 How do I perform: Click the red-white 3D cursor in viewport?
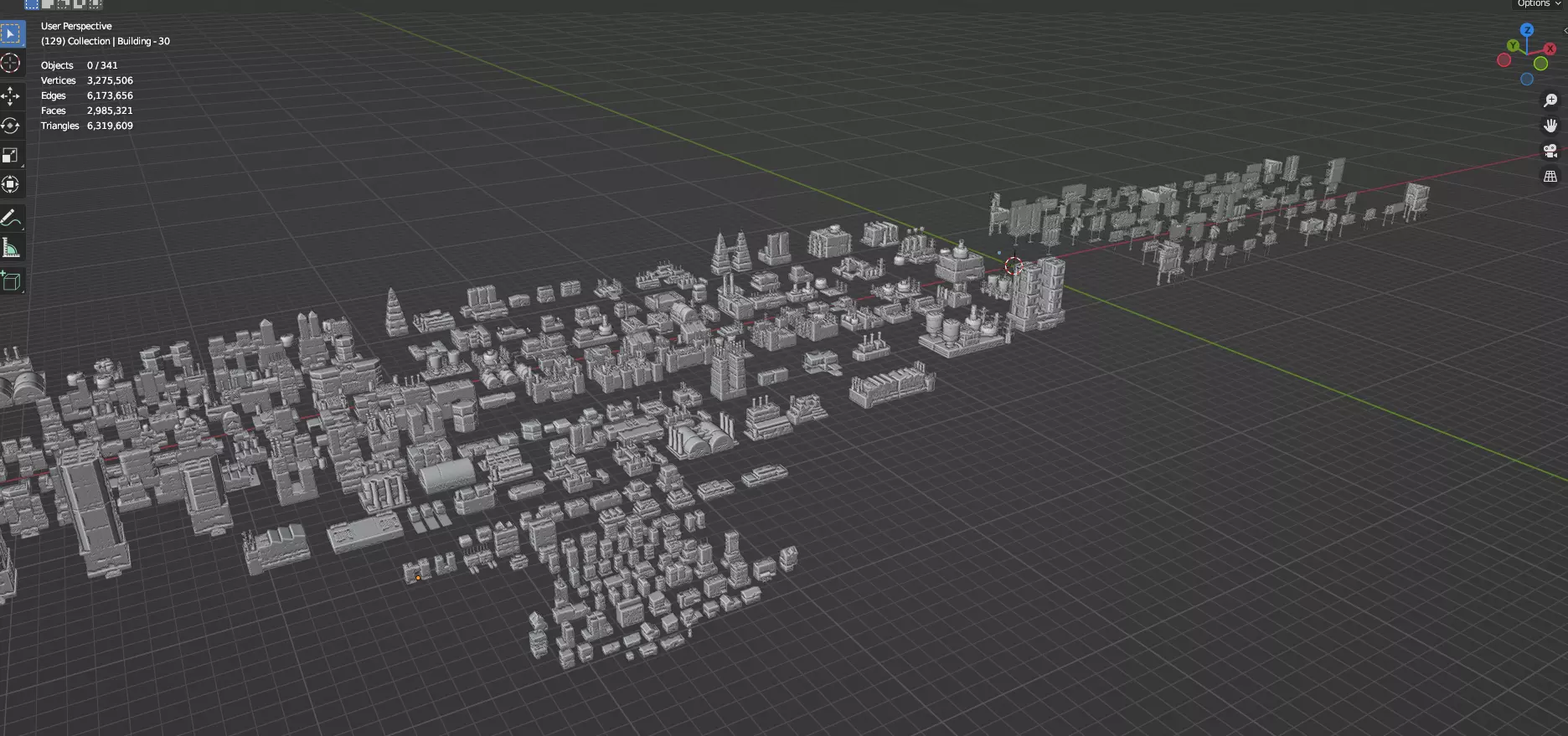(x=1014, y=266)
